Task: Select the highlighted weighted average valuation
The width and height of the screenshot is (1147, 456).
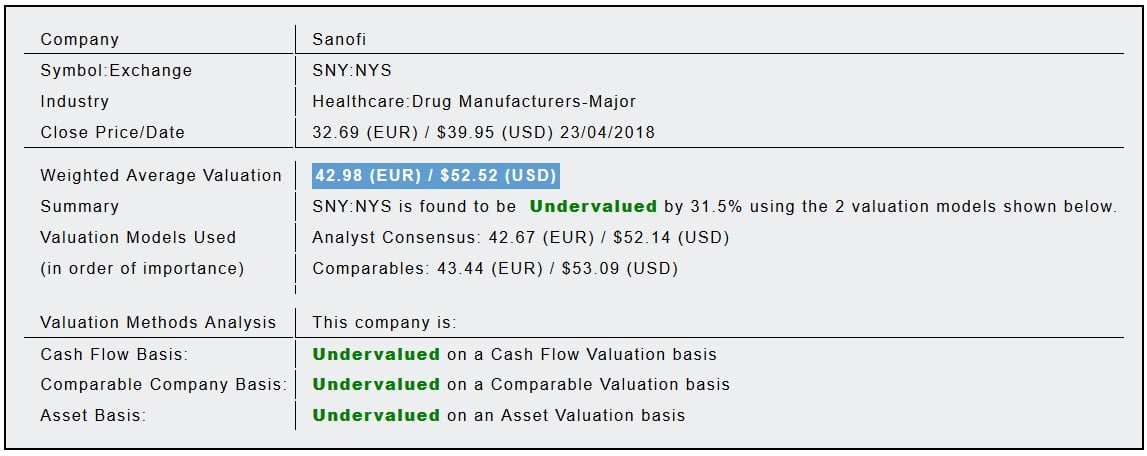Action: pos(435,176)
